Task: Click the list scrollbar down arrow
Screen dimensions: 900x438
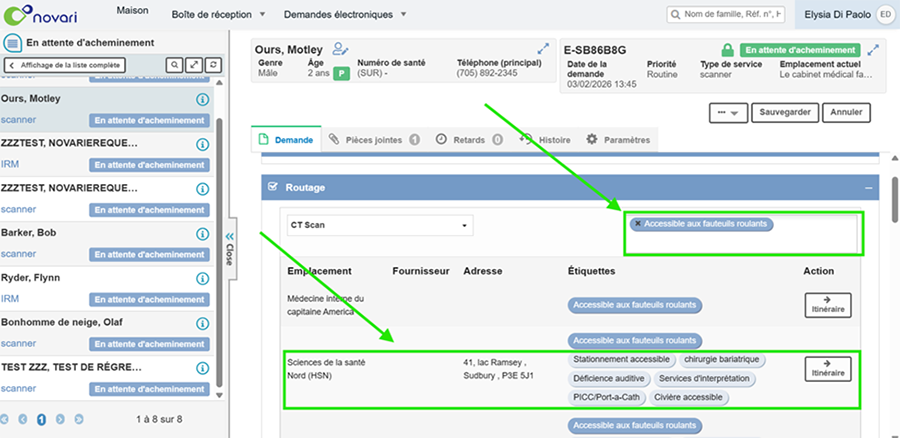Action: [x=219, y=396]
